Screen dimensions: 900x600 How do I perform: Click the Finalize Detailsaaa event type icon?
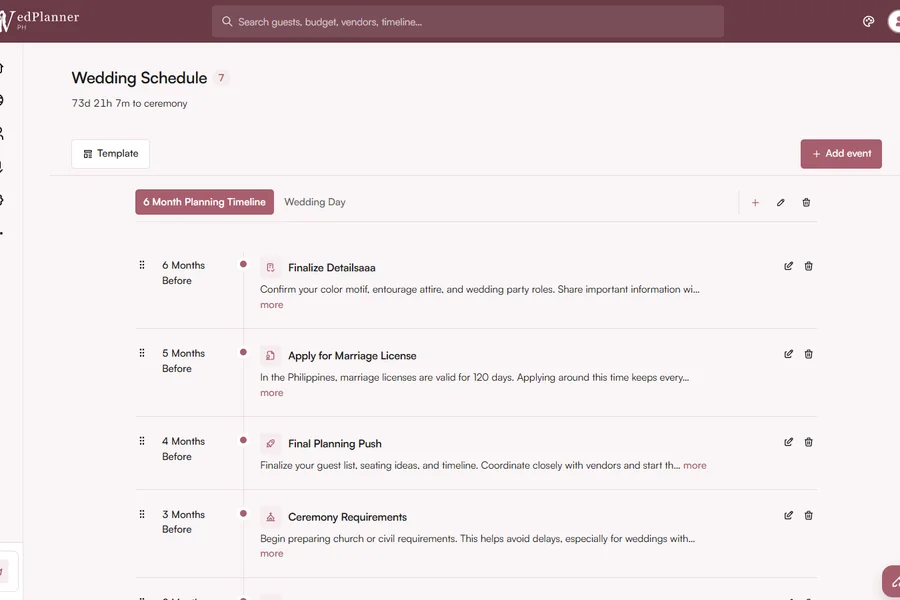coord(270,268)
